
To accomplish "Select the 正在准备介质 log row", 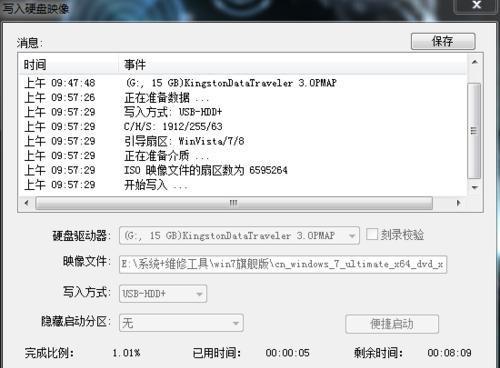I will (243, 156).
